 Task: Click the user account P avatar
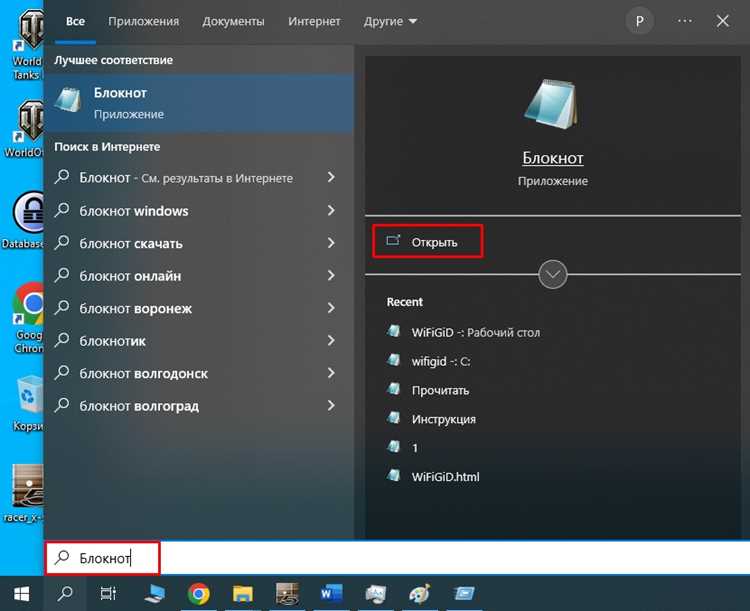pyautogui.click(x=640, y=21)
